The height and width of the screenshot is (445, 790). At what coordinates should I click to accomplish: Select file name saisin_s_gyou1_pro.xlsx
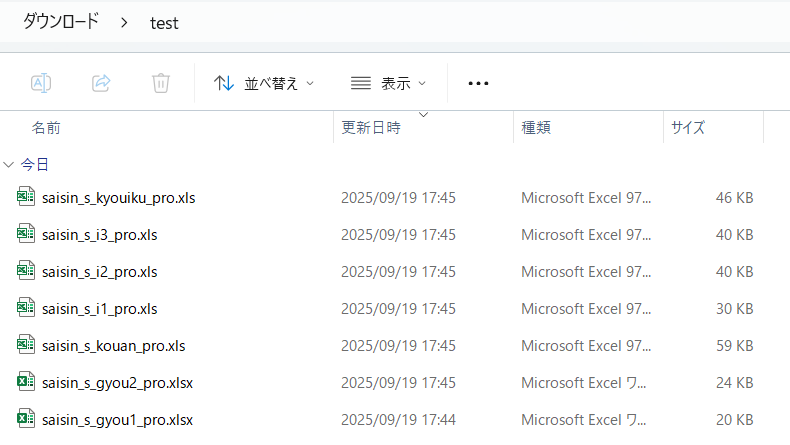(x=117, y=420)
